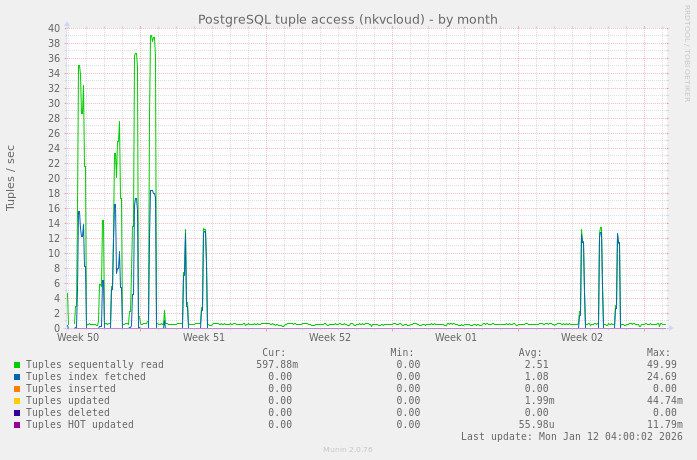
Task: Click the purple Tuples HOT updated swatch
Action: click(x=17, y=425)
